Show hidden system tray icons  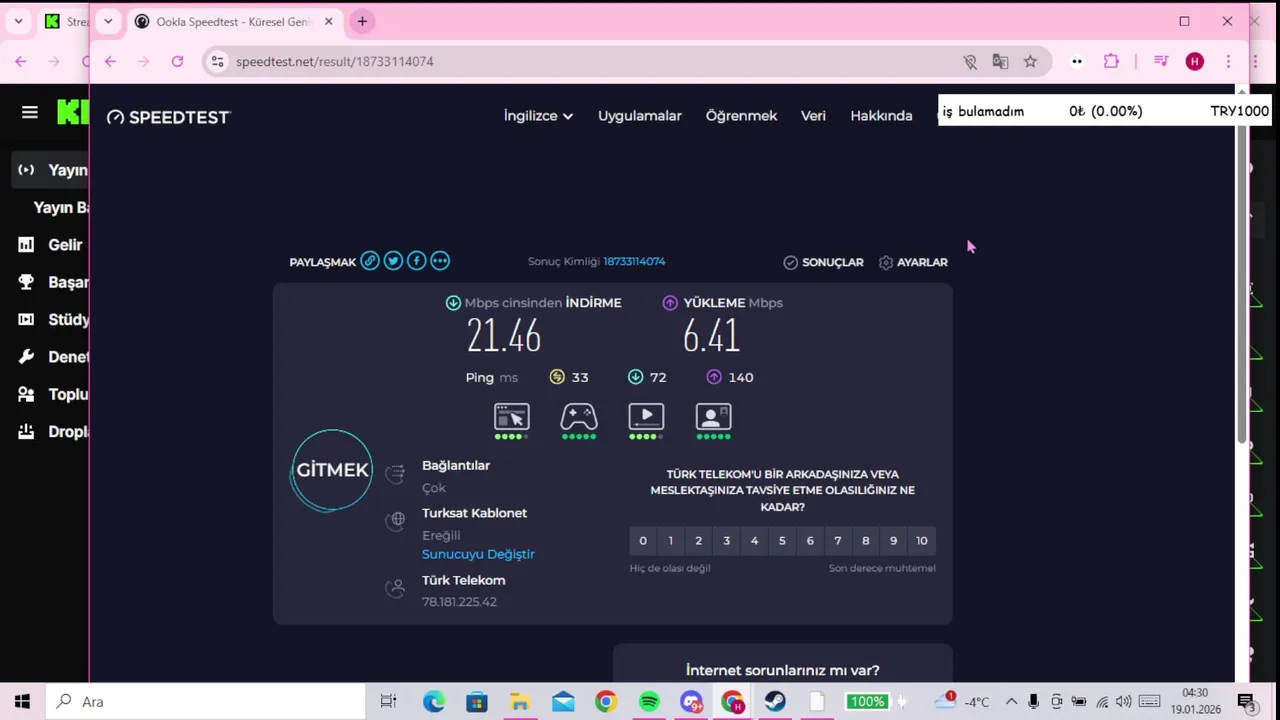1011,702
